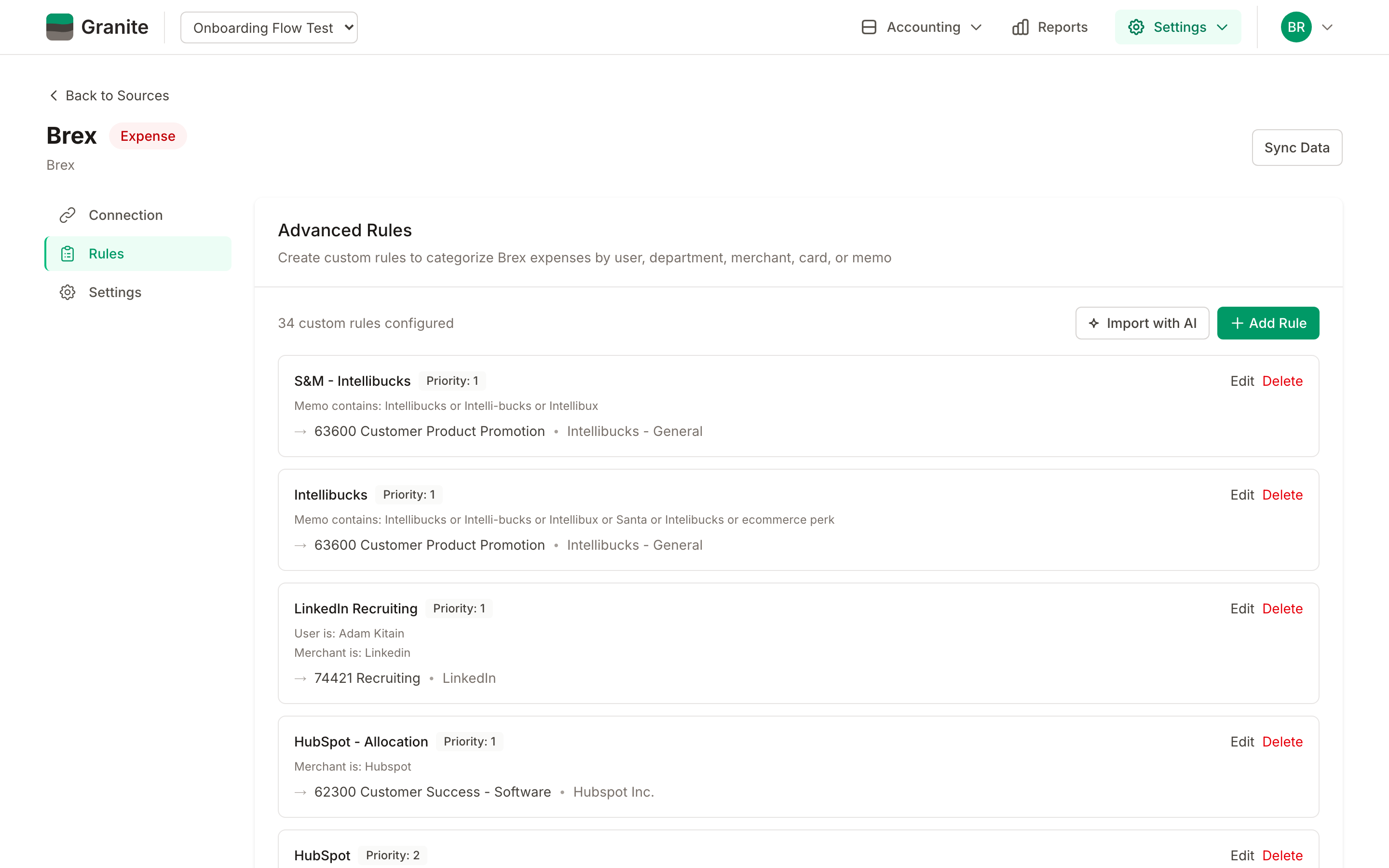Image resolution: width=1389 pixels, height=868 pixels.
Task: Click the sparkle icon on Import with AI
Action: (x=1094, y=323)
